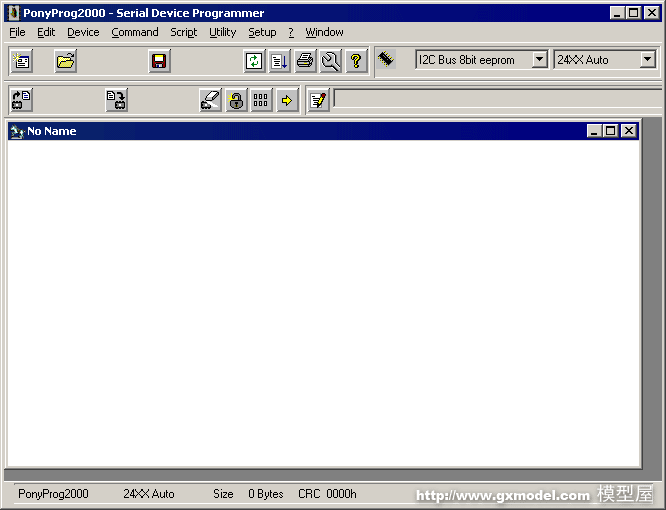Click the Edit Note notepad icon
This screenshot has height=510, width=666.
pyautogui.click(x=318, y=100)
